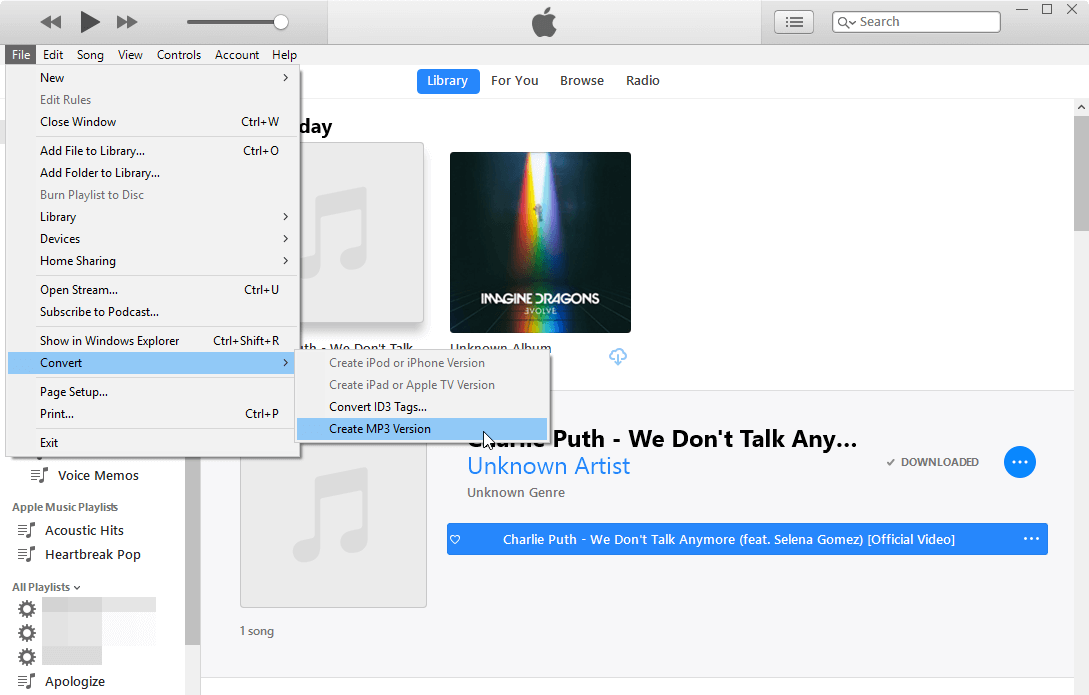Click the Play button
Viewport: 1089px width, 695px height.
(90, 22)
